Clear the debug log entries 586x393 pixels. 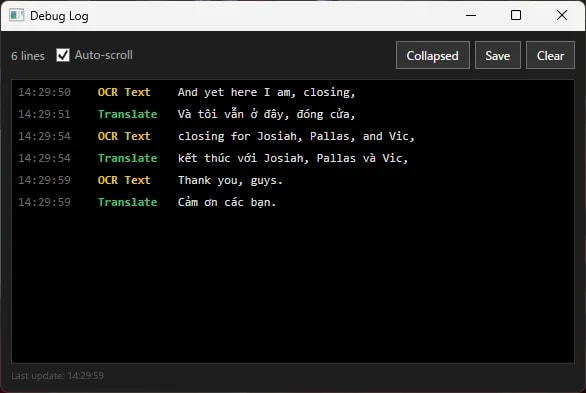pyautogui.click(x=550, y=55)
